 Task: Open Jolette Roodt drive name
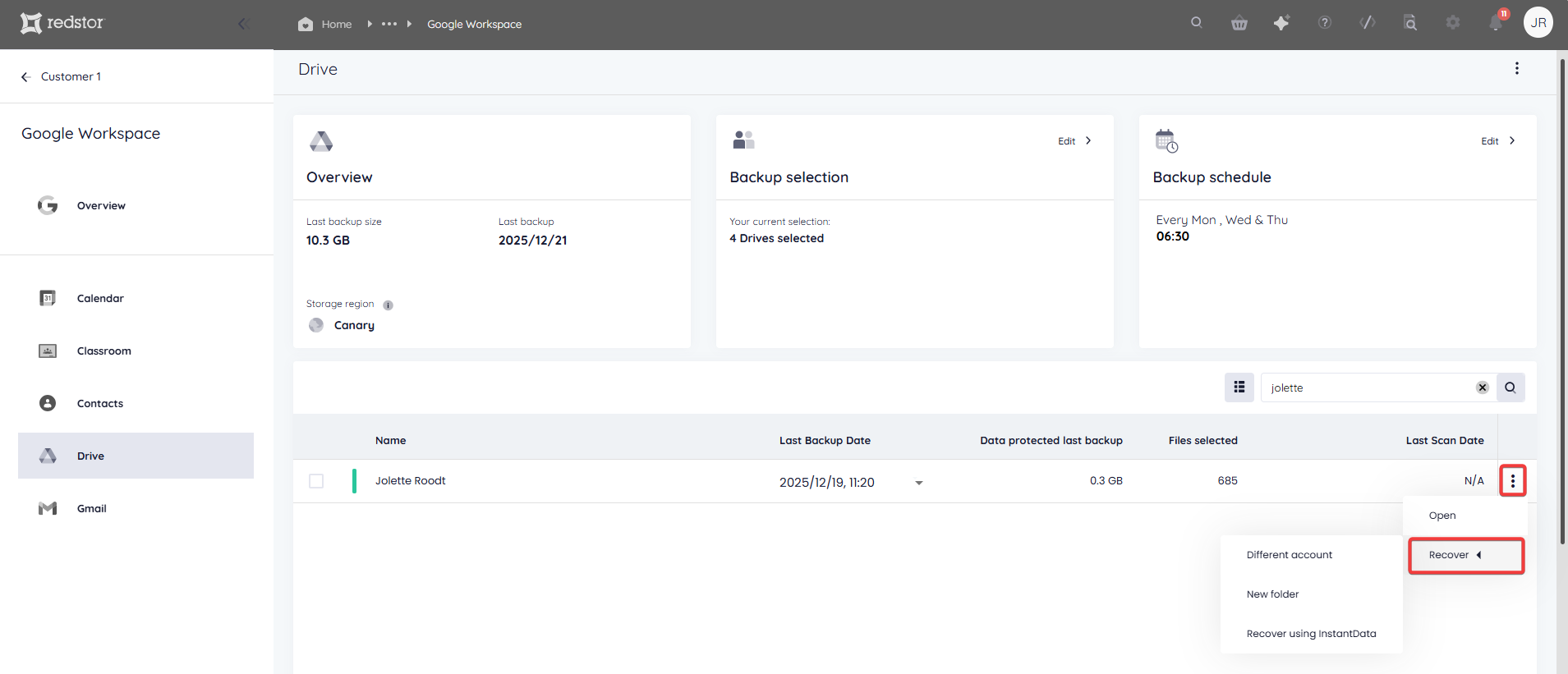coord(410,481)
